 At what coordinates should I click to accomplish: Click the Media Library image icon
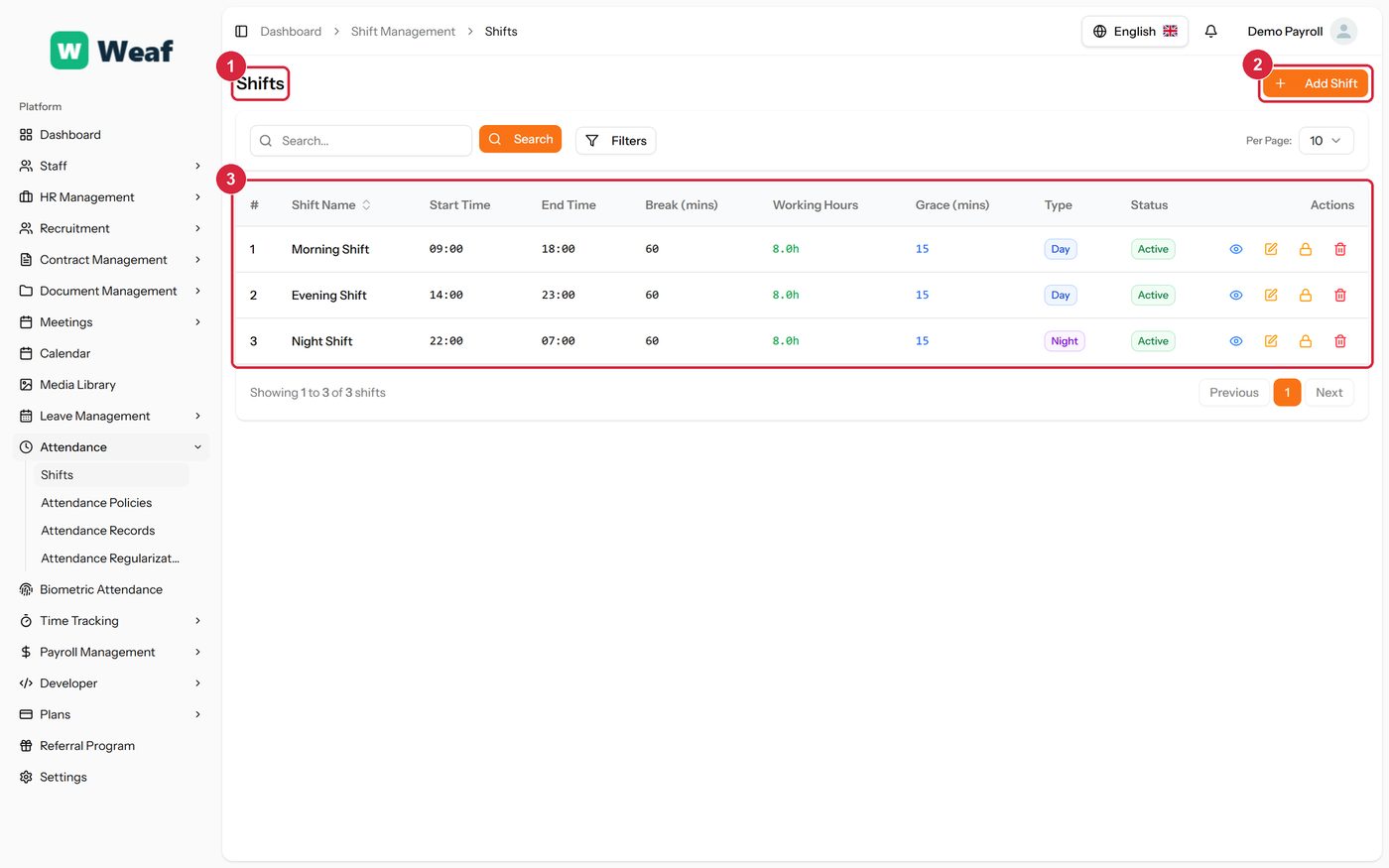point(26,385)
